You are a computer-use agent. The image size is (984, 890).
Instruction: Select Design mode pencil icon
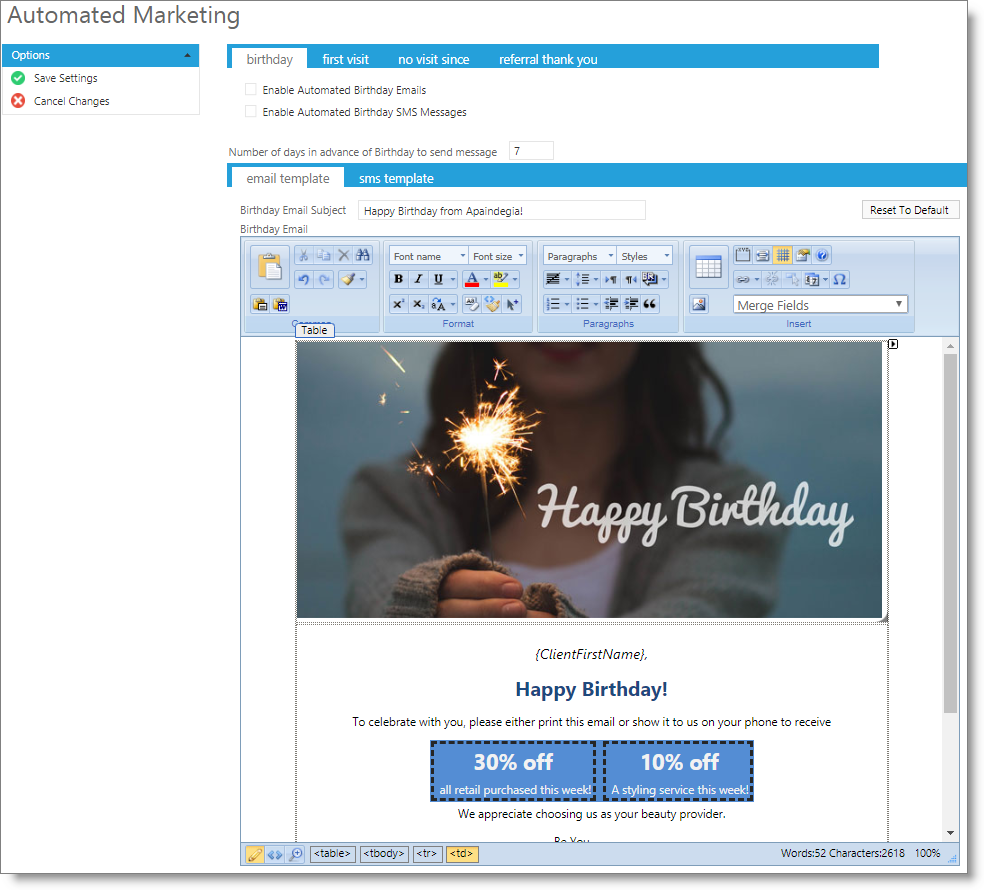254,854
